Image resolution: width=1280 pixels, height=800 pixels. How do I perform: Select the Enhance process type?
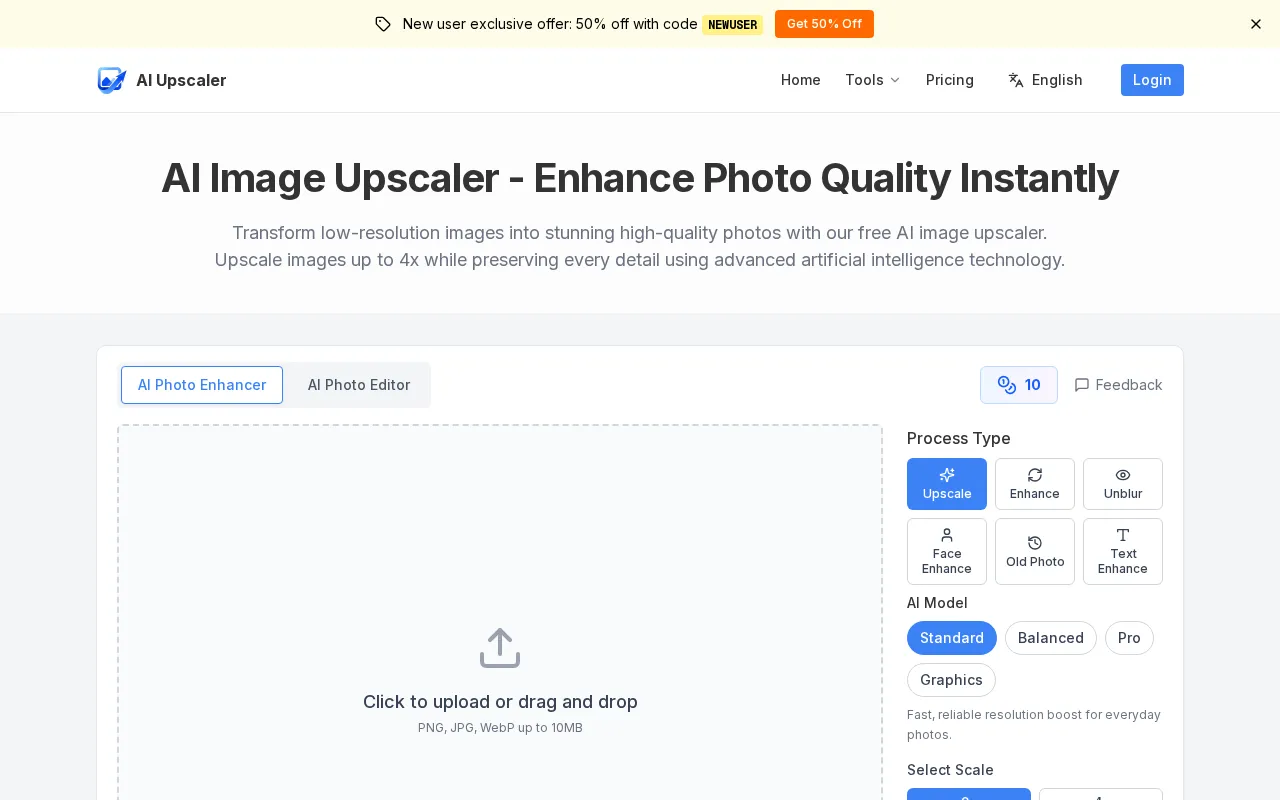[x=1035, y=484]
